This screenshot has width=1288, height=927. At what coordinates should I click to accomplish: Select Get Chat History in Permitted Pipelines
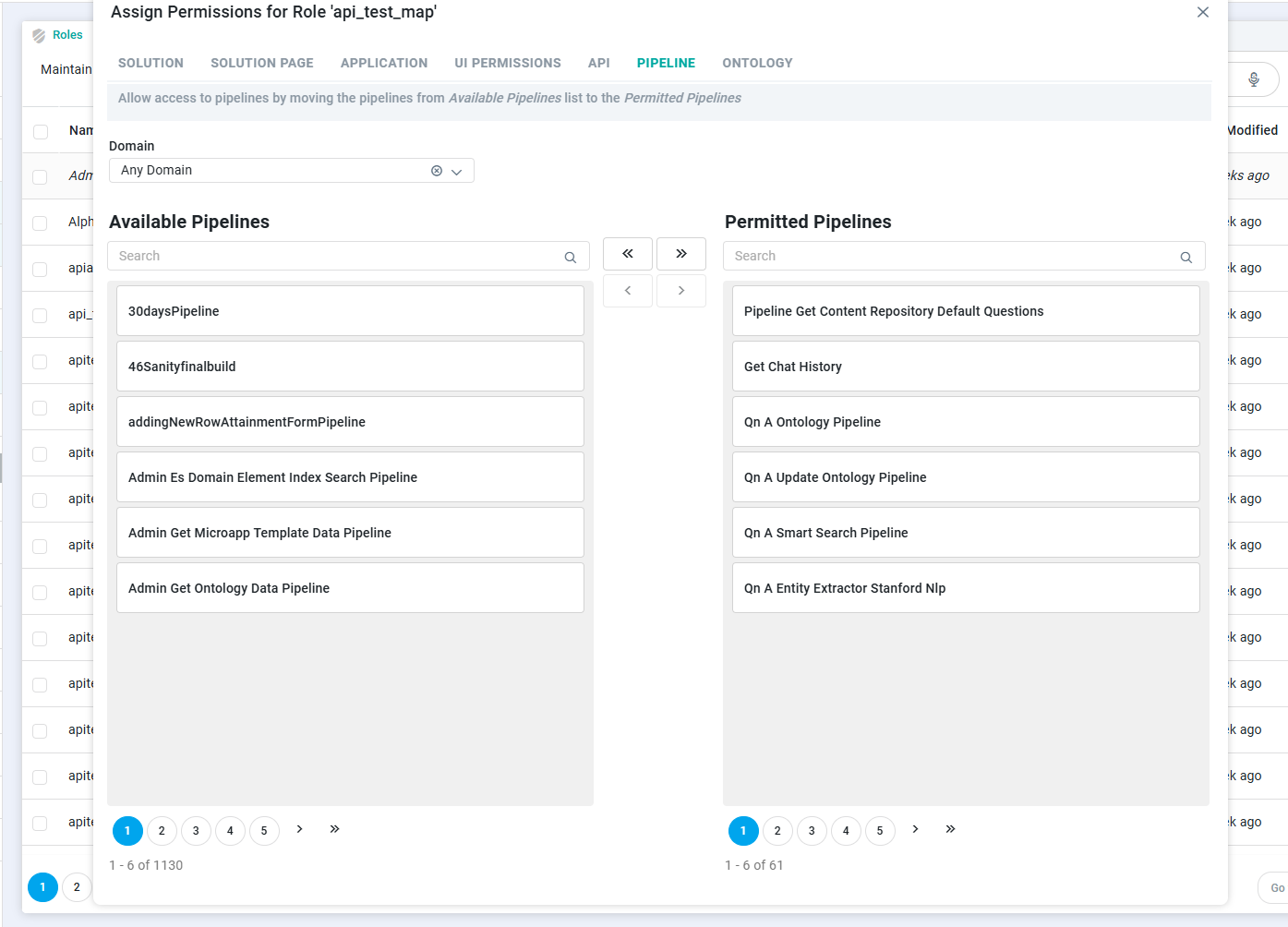[x=966, y=367]
